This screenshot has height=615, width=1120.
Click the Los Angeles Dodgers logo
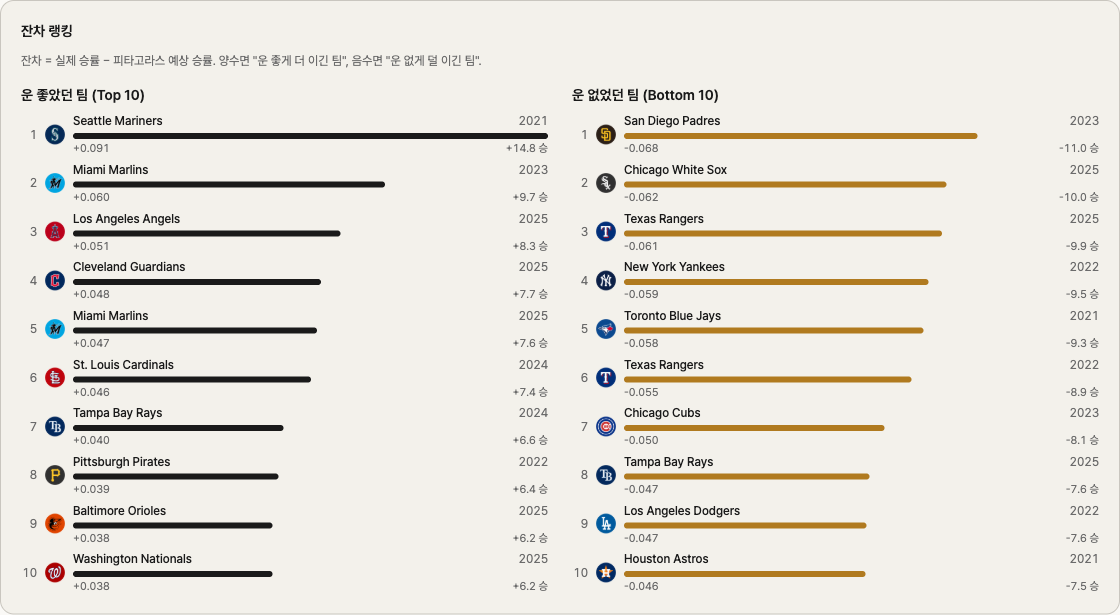[x=605, y=524]
